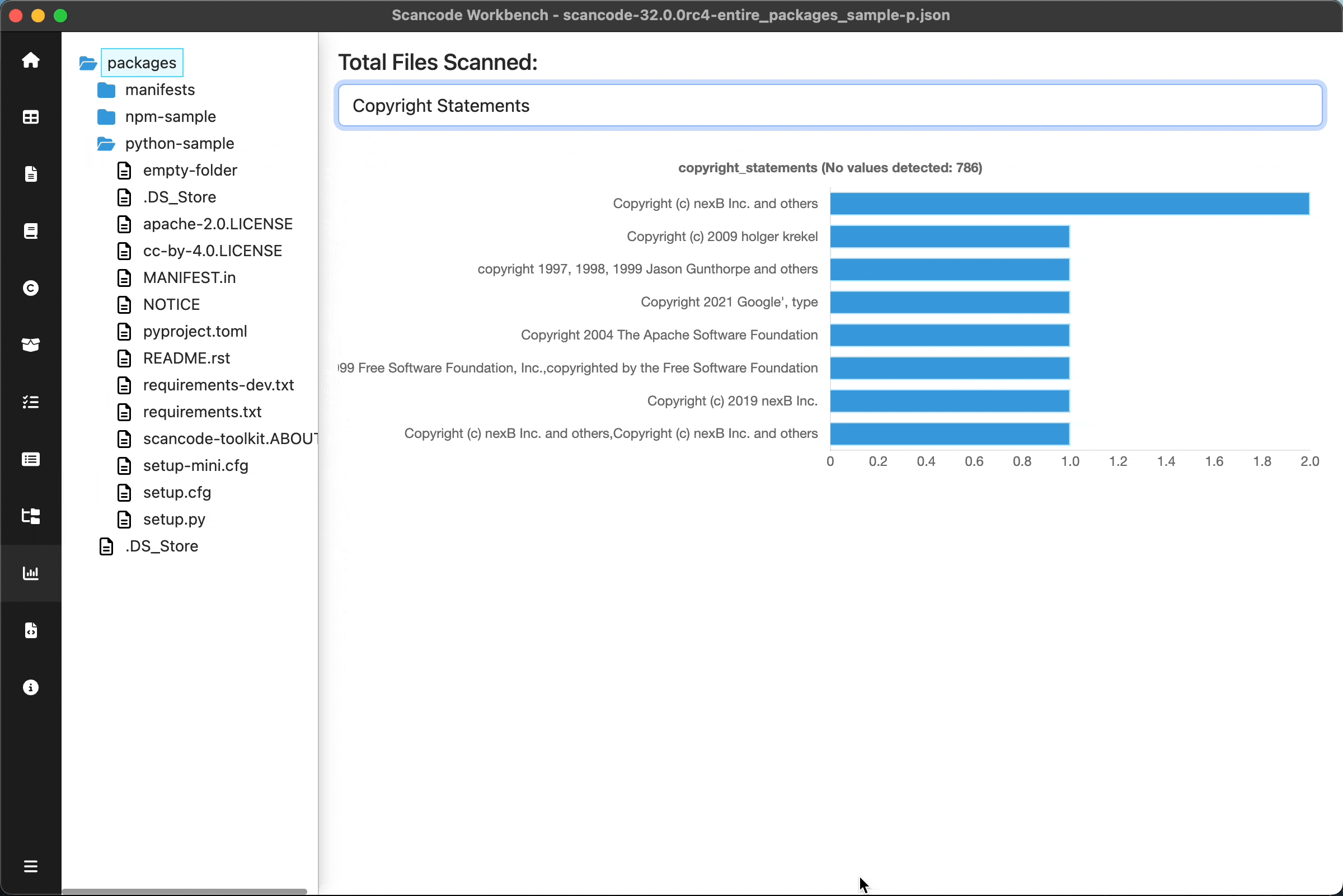This screenshot has height=896, width=1343.
Task: Click the requirements.txt file icon
Action: tap(124, 412)
